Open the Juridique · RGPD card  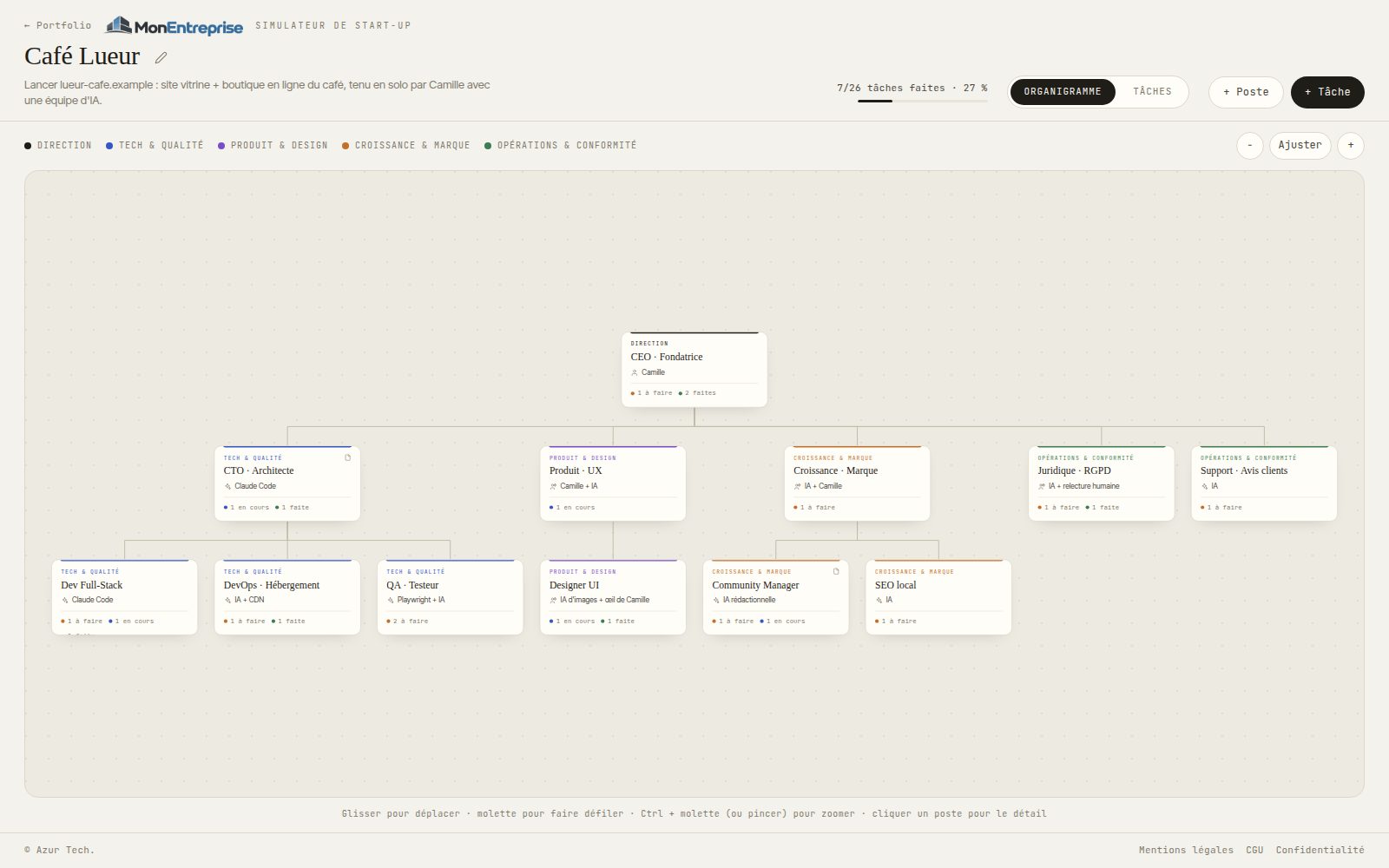1102,483
